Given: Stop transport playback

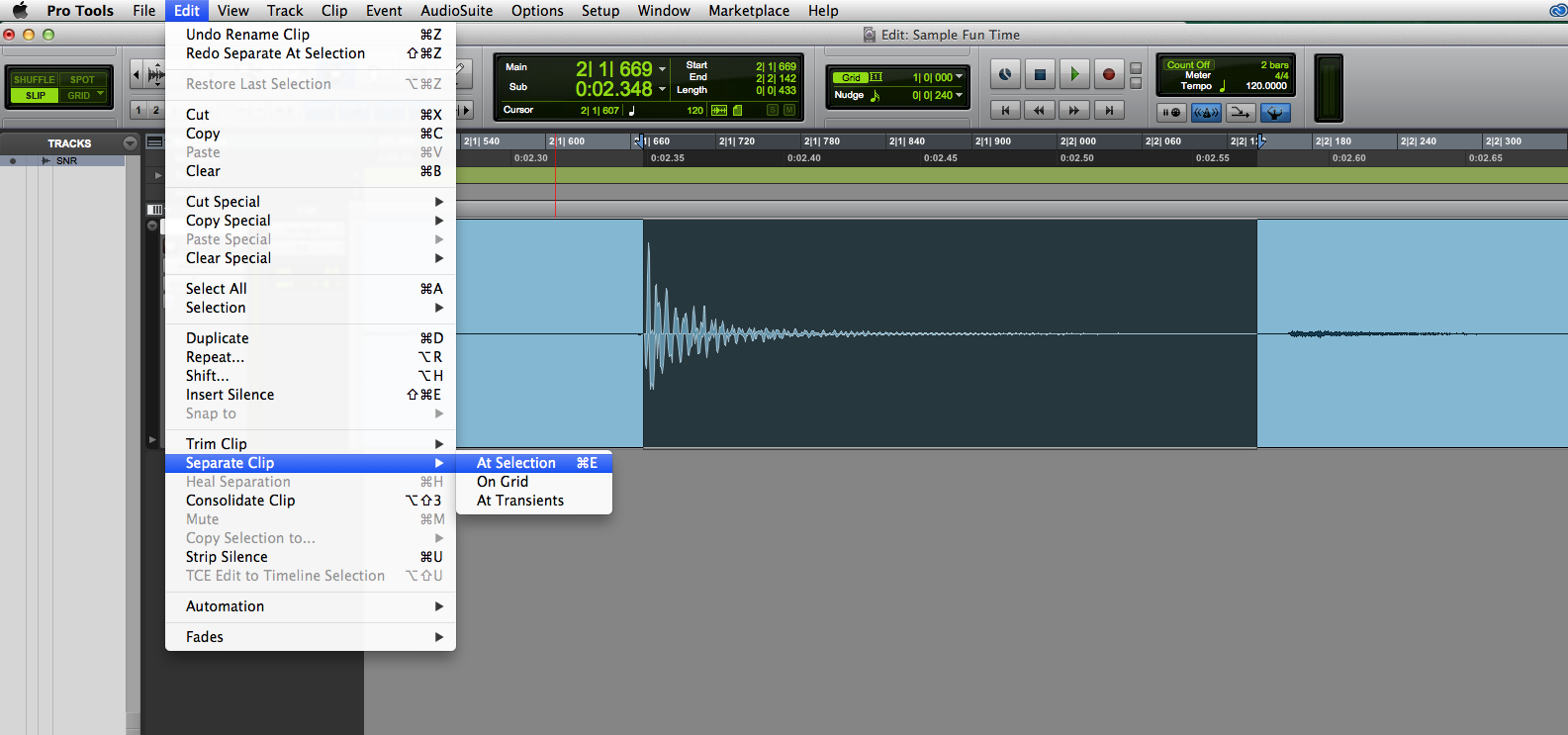Looking at the screenshot, I should [1040, 74].
